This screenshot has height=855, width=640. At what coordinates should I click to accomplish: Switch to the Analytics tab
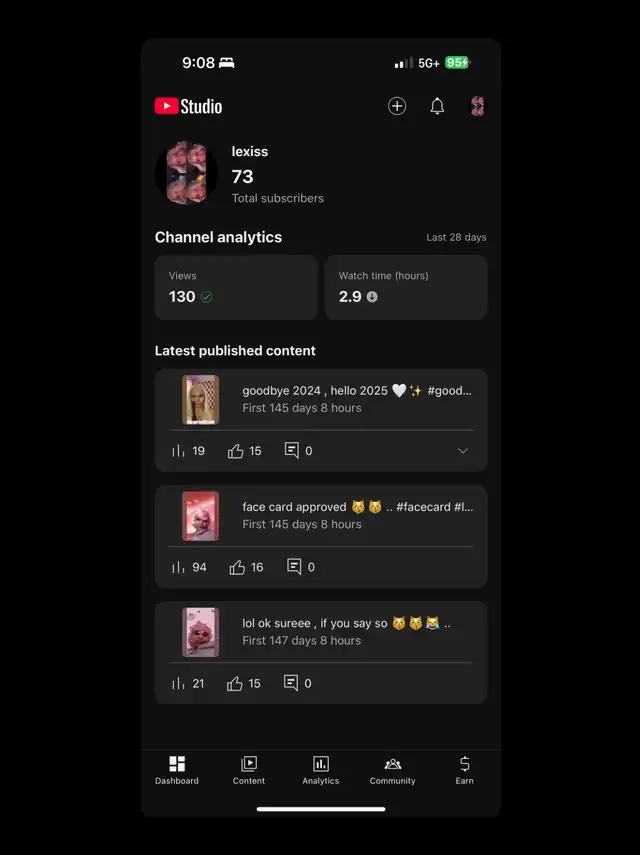click(321, 770)
